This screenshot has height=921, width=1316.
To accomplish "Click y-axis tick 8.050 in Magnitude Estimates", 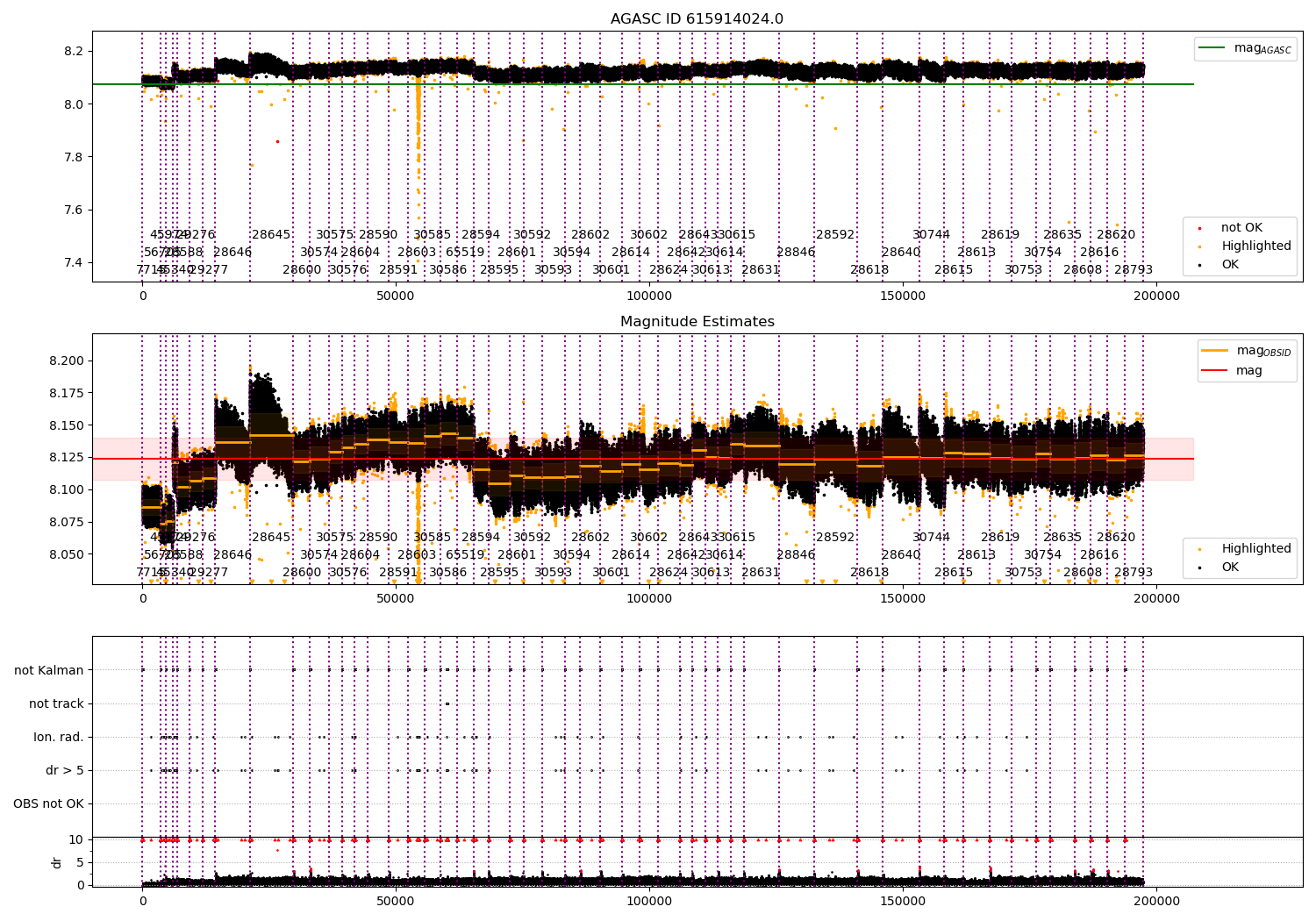I will pyautogui.click(x=68, y=554).
